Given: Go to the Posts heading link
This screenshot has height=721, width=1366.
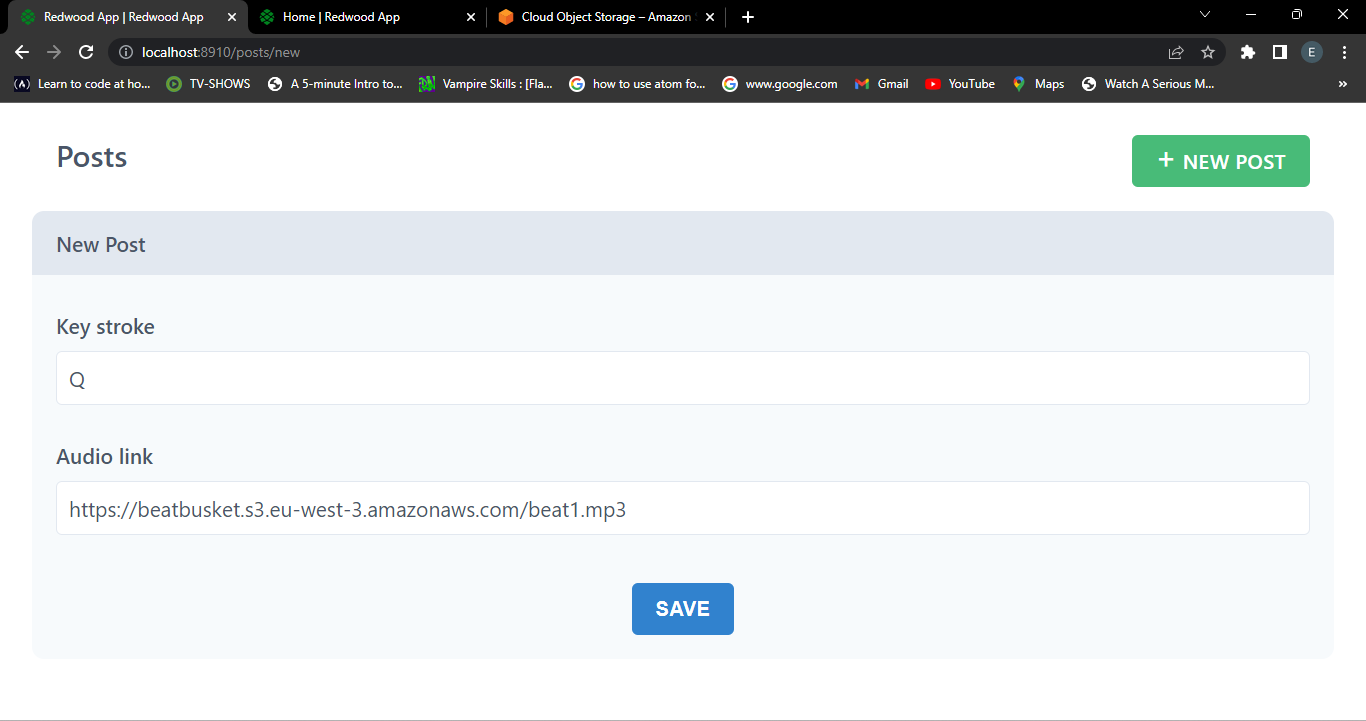Looking at the screenshot, I should click(x=92, y=157).
